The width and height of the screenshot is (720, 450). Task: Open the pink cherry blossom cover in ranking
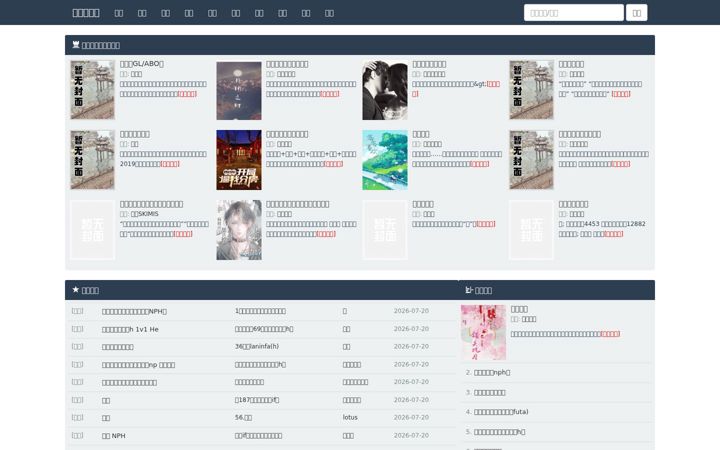click(x=484, y=332)
